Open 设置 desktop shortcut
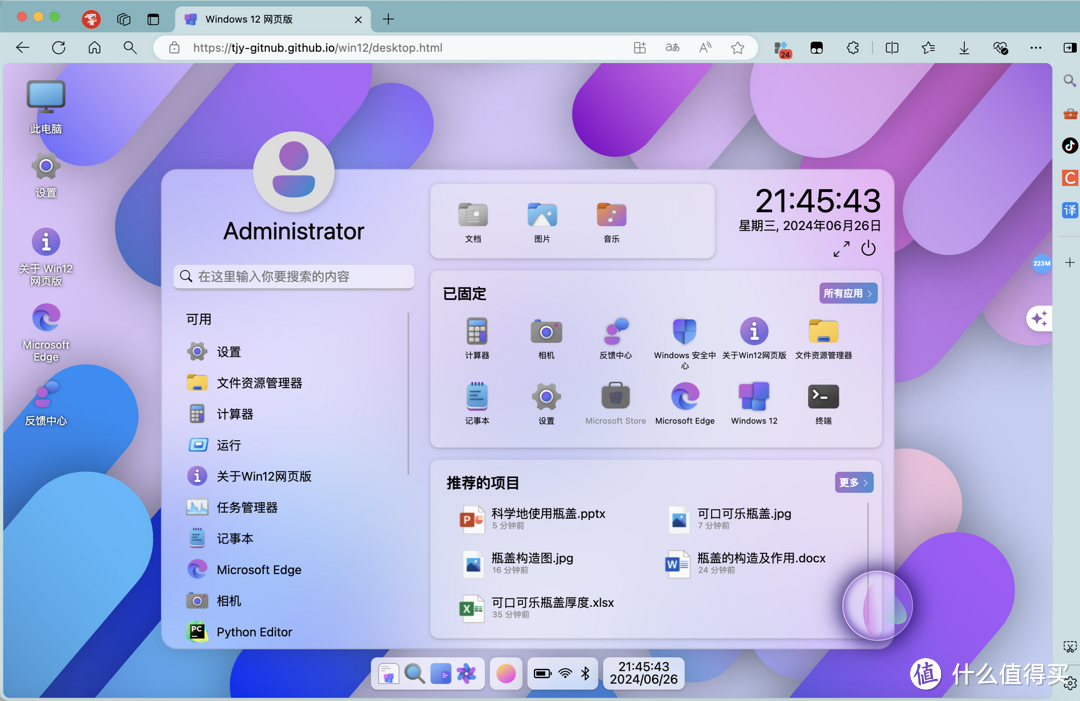1080x701 pixels. click(x=46, y=175)
